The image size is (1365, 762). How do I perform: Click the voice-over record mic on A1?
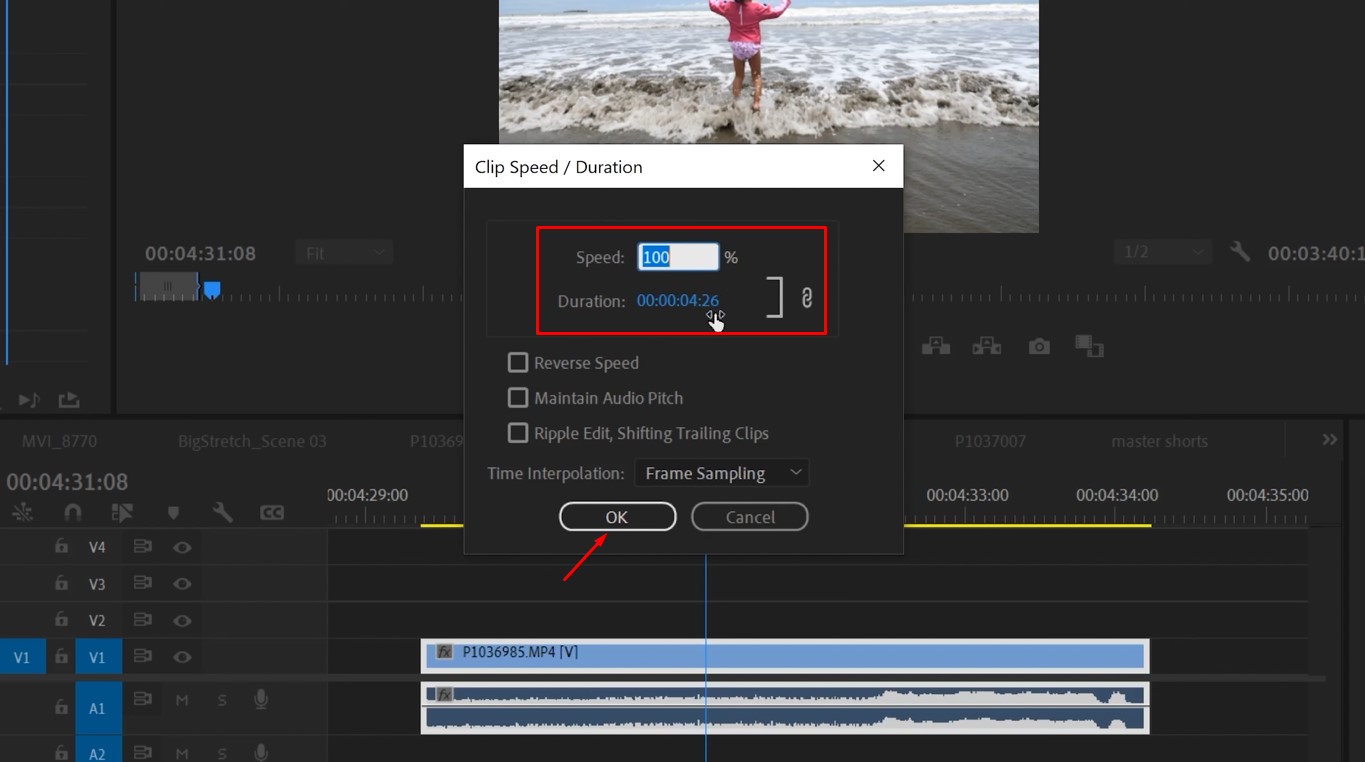[x=260, y=699]
